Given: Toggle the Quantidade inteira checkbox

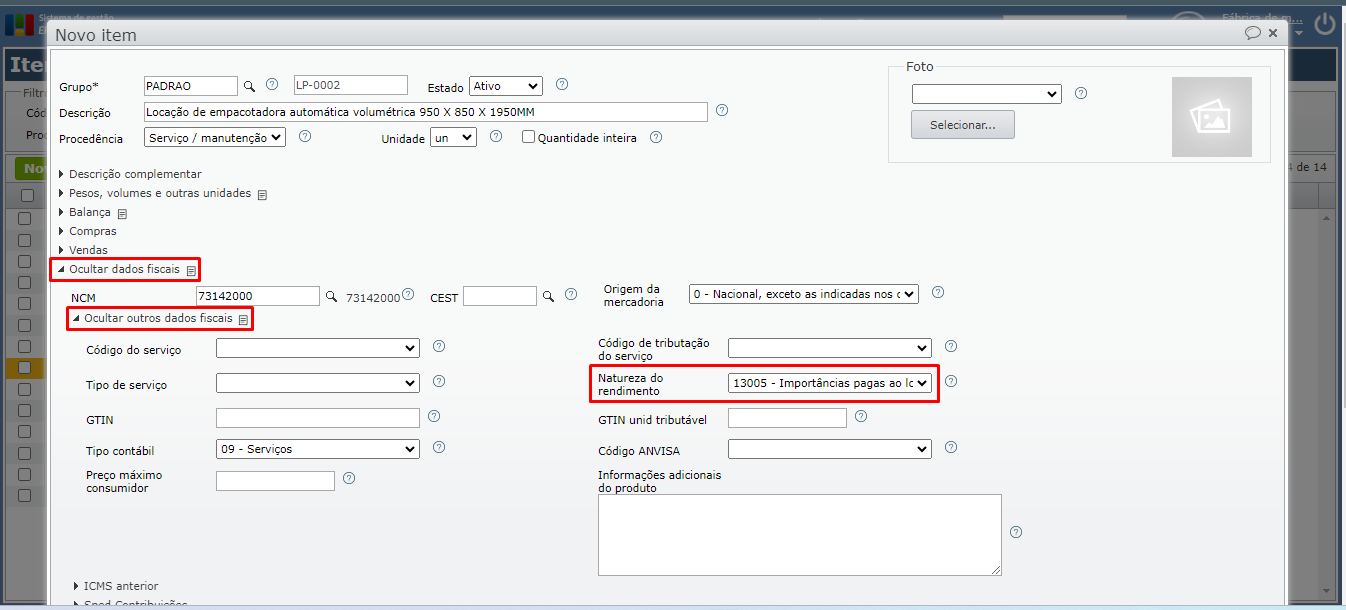Looking at the screenshot, I should point(529,138).
